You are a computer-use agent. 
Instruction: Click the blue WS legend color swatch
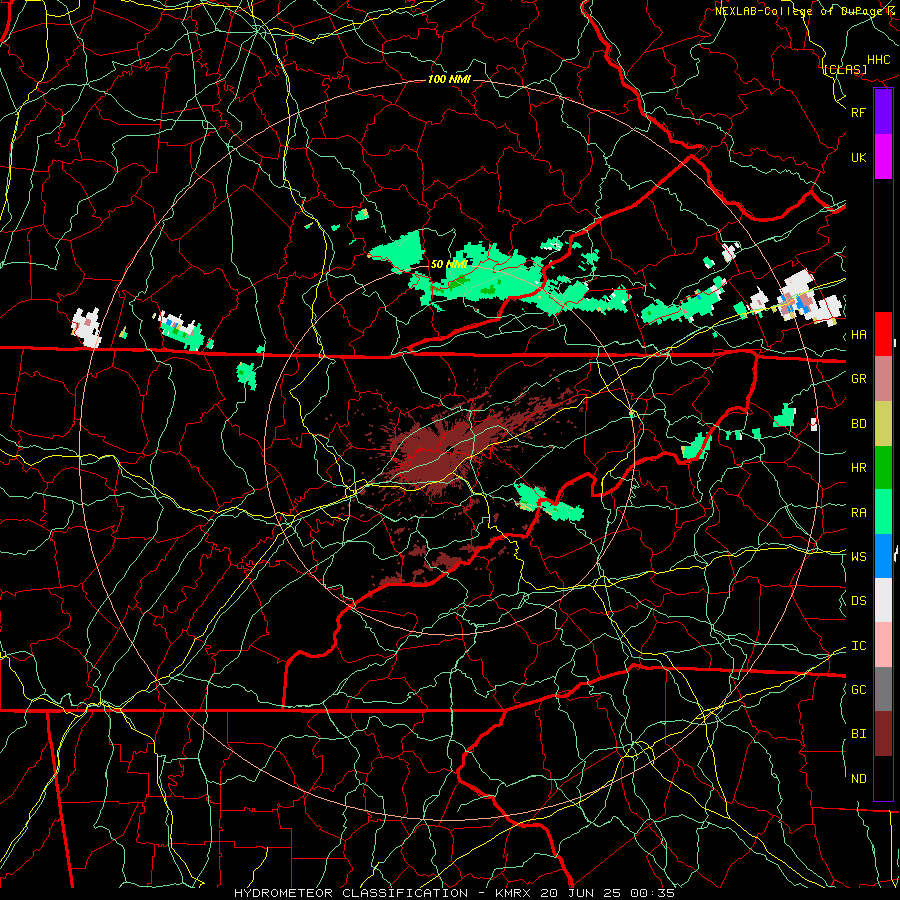click(883, 556)
